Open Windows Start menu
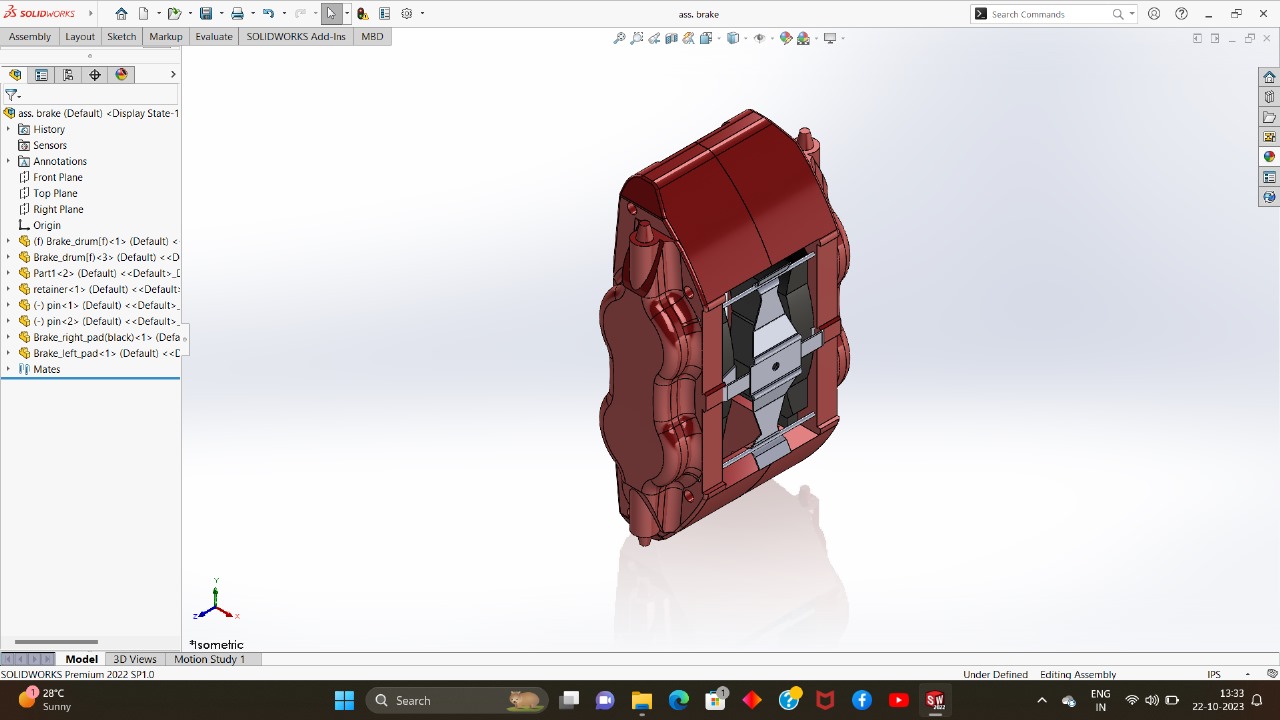Image resolution: width=1280 pixels, height=720 pixels. [x=344, y=700]
